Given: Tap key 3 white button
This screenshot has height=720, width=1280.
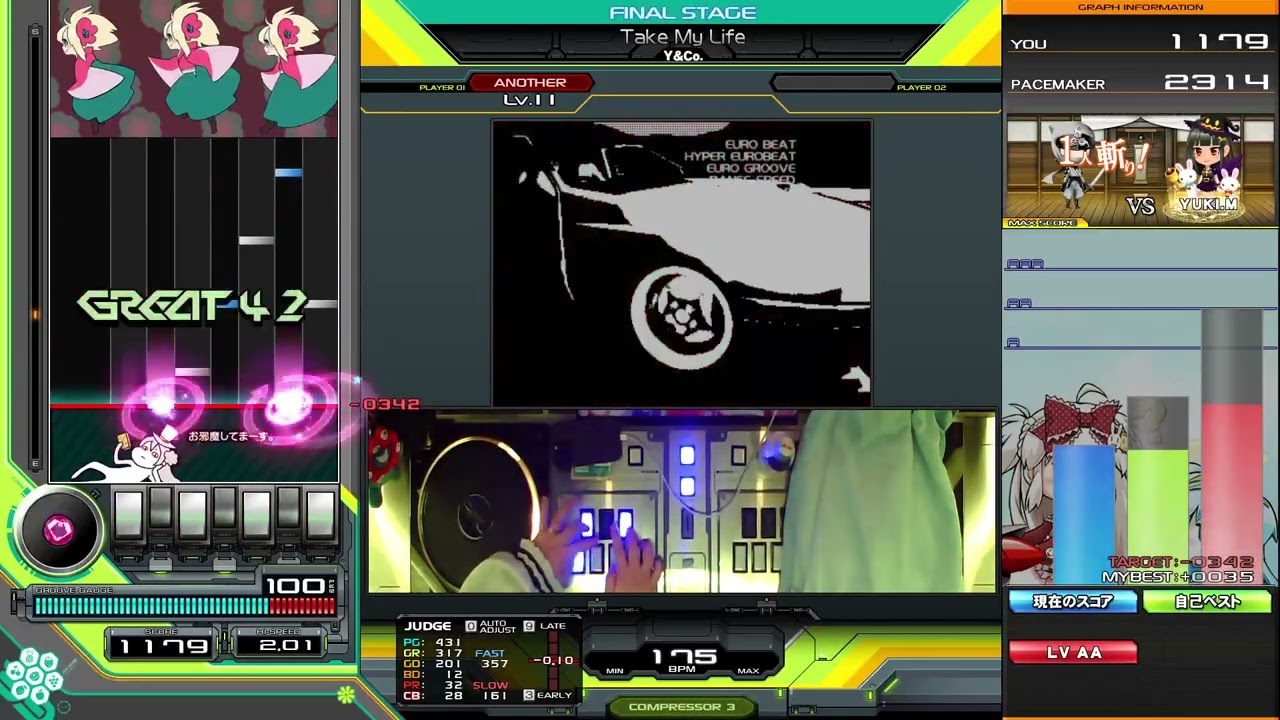Looking at the screenshot, I should [192, 514].
